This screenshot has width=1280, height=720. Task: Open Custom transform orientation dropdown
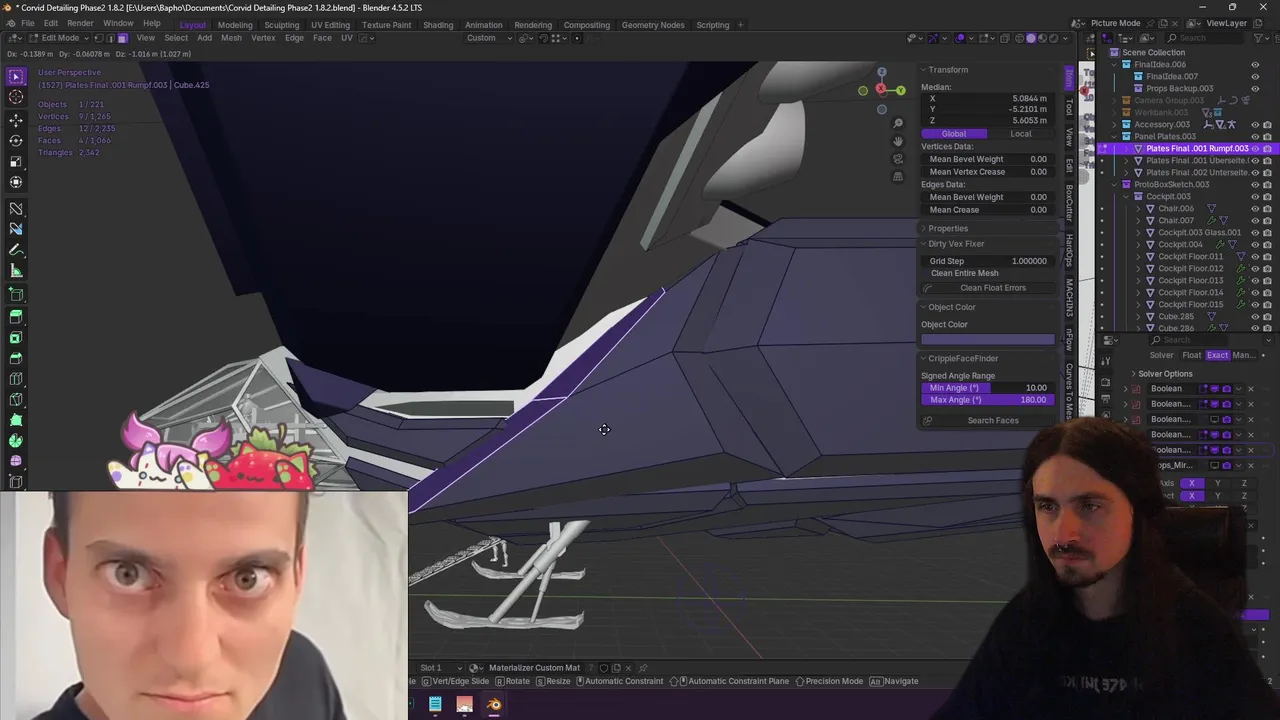tap(489, 38)
